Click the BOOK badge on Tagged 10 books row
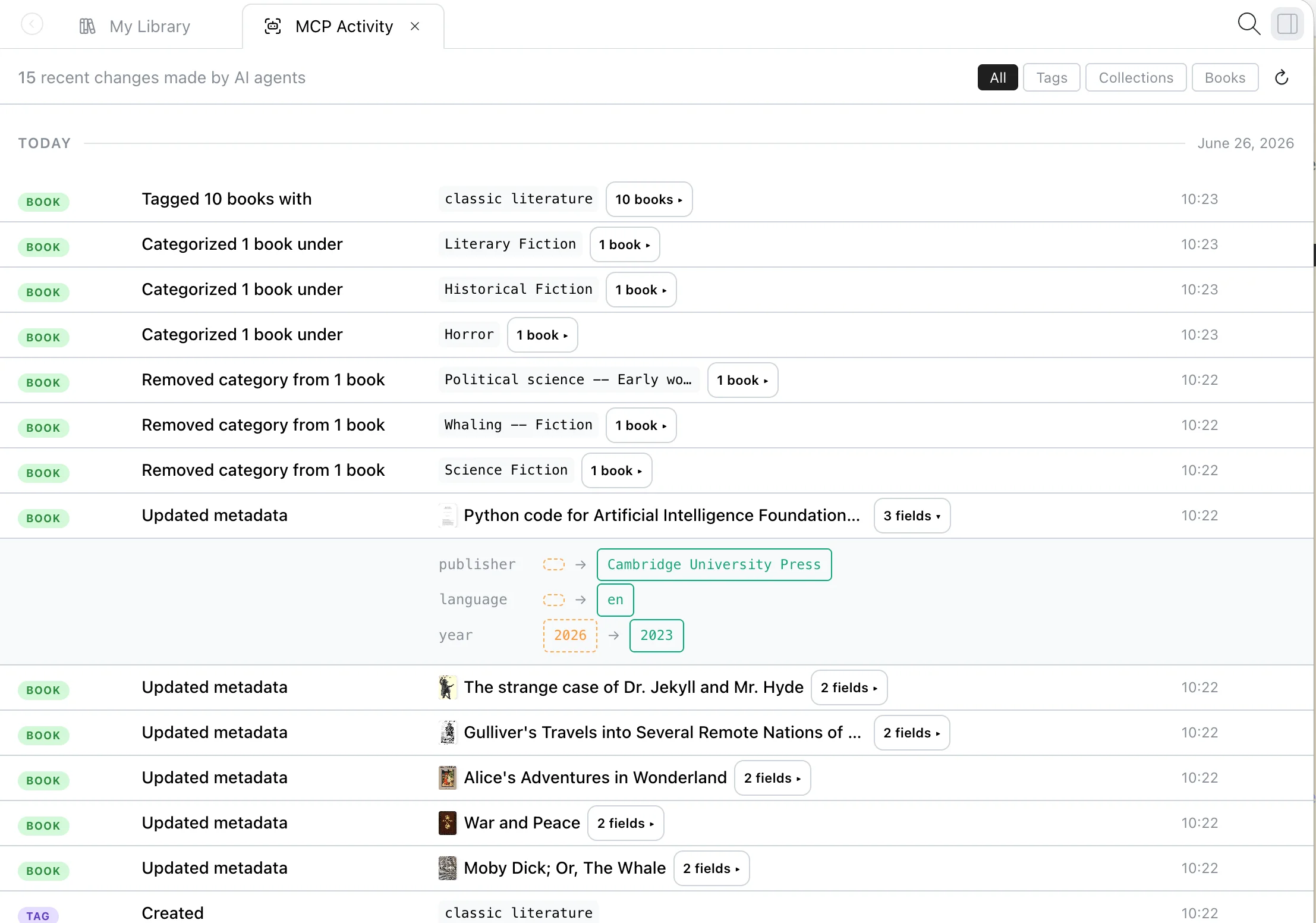Viewport: 1316px width, 923px height. [x=43, y=202]
